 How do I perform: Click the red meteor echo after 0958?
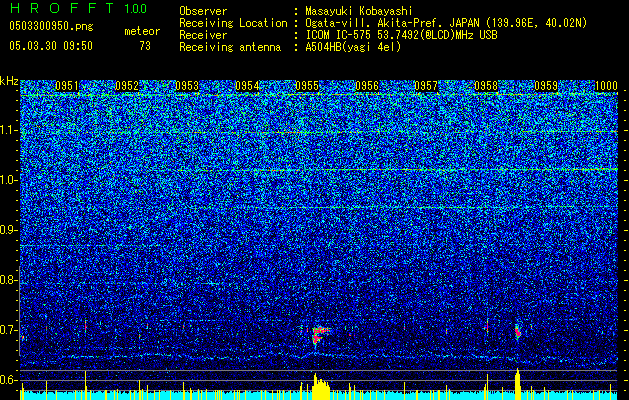click(x=517, y=331)
